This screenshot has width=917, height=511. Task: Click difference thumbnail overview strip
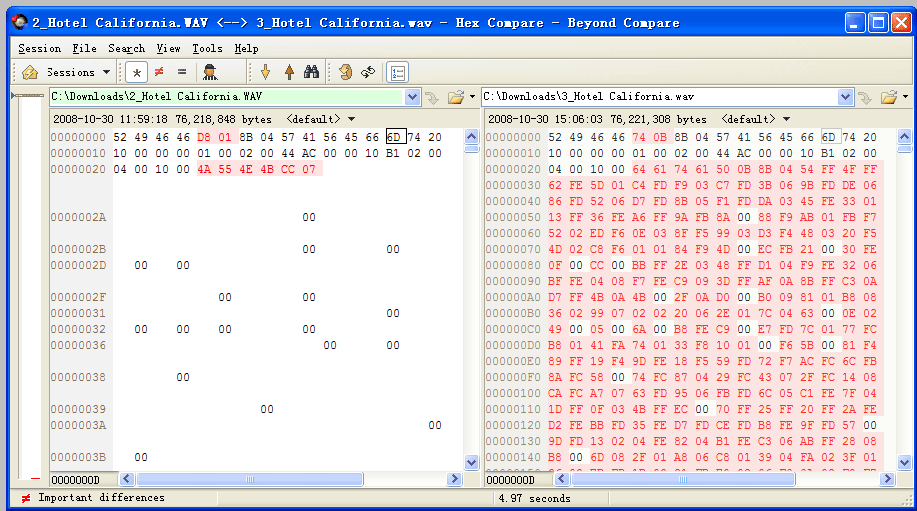tap(30, 286)
